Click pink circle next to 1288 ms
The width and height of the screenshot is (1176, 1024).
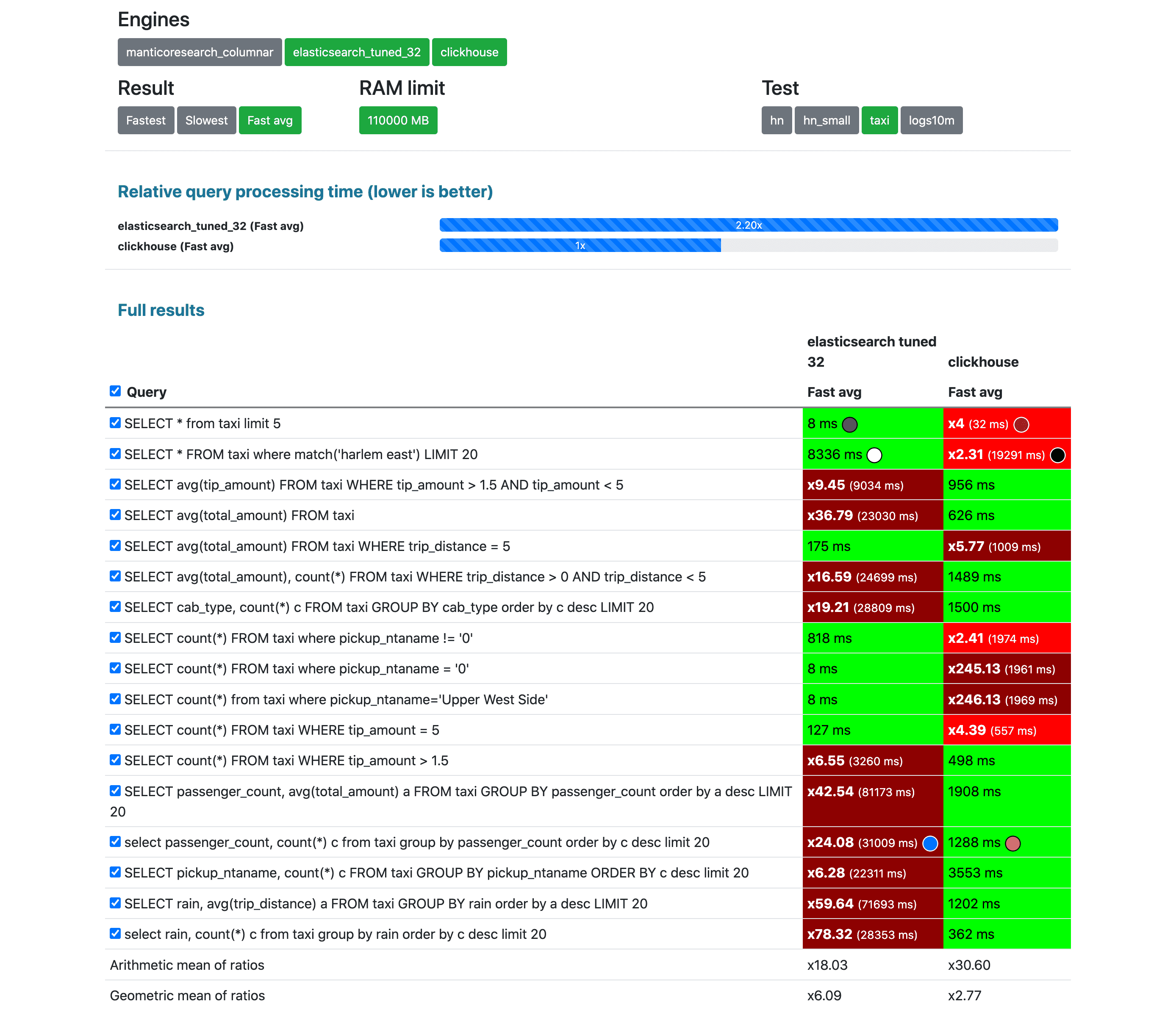coord(1012,843)
